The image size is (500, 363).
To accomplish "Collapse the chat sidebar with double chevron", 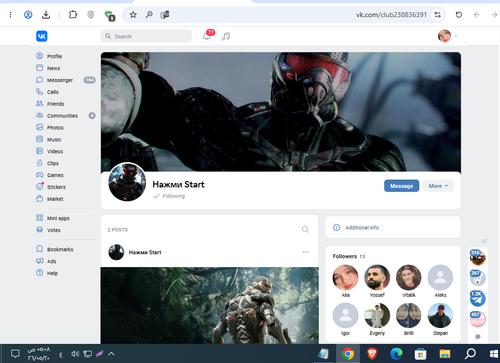I will 484,241.
